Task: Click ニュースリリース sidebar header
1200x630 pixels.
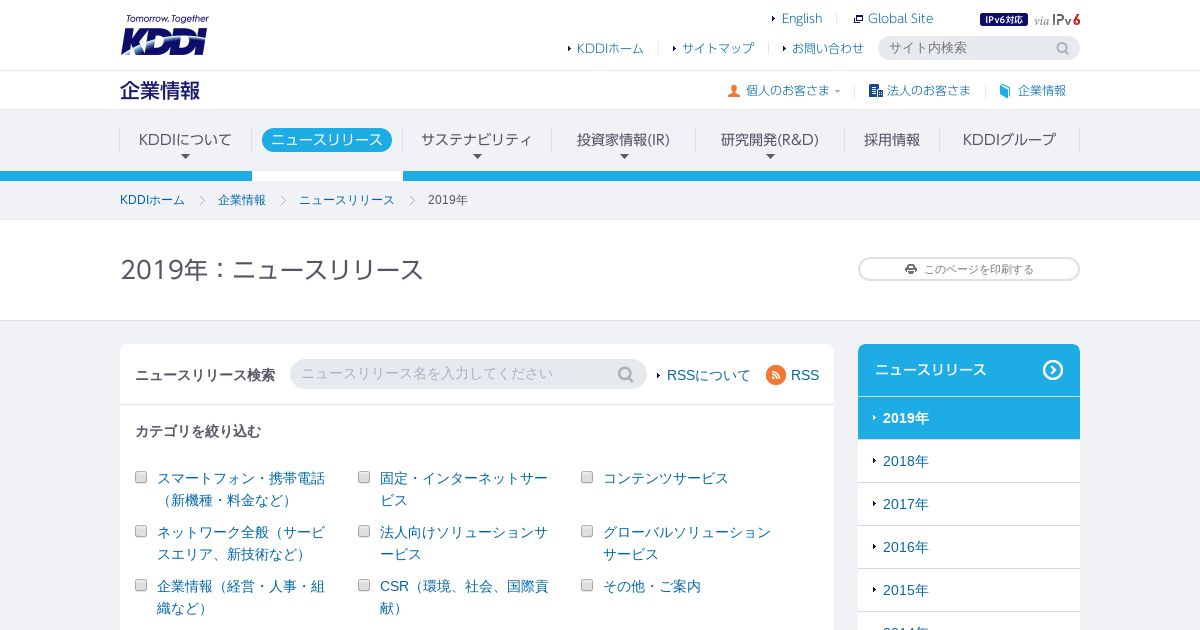Action: coord(969,370)
